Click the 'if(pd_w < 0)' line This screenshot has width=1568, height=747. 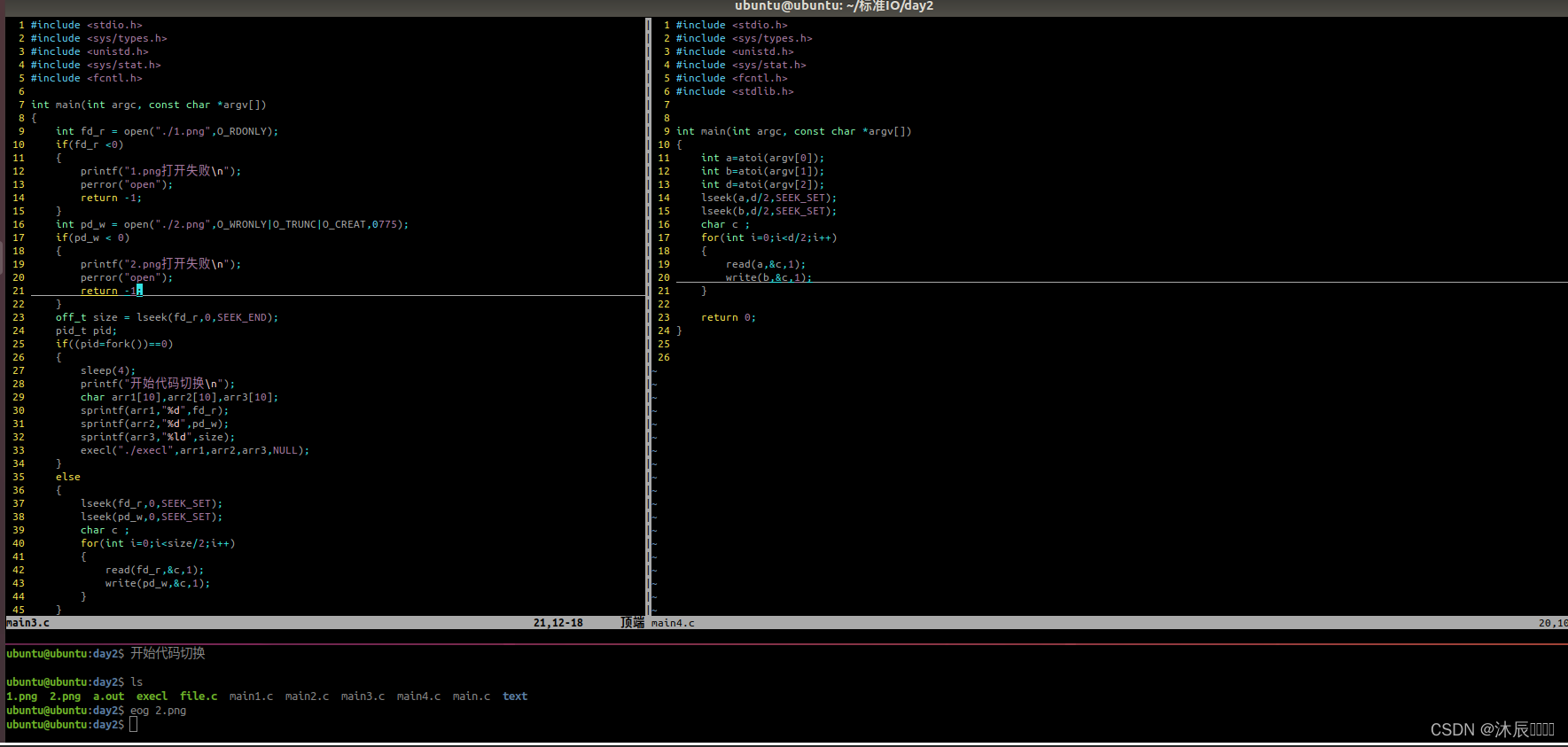tap(92, 237)
